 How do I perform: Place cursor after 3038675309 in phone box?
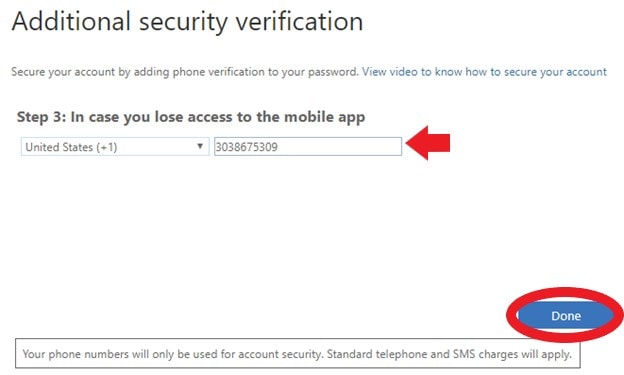click(x=279, y=147)
